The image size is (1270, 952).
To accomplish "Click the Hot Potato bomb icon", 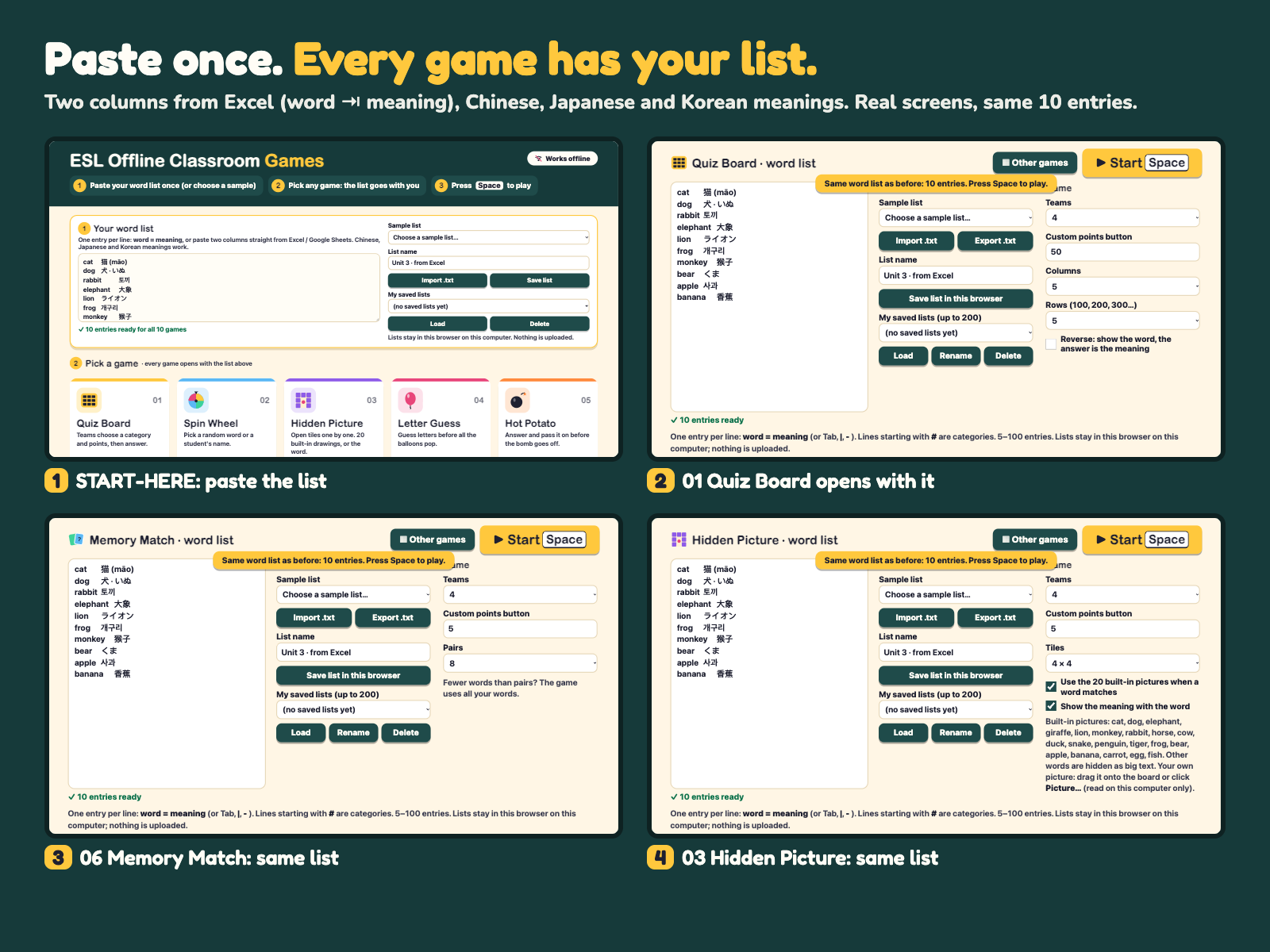I will coord(518,401).
